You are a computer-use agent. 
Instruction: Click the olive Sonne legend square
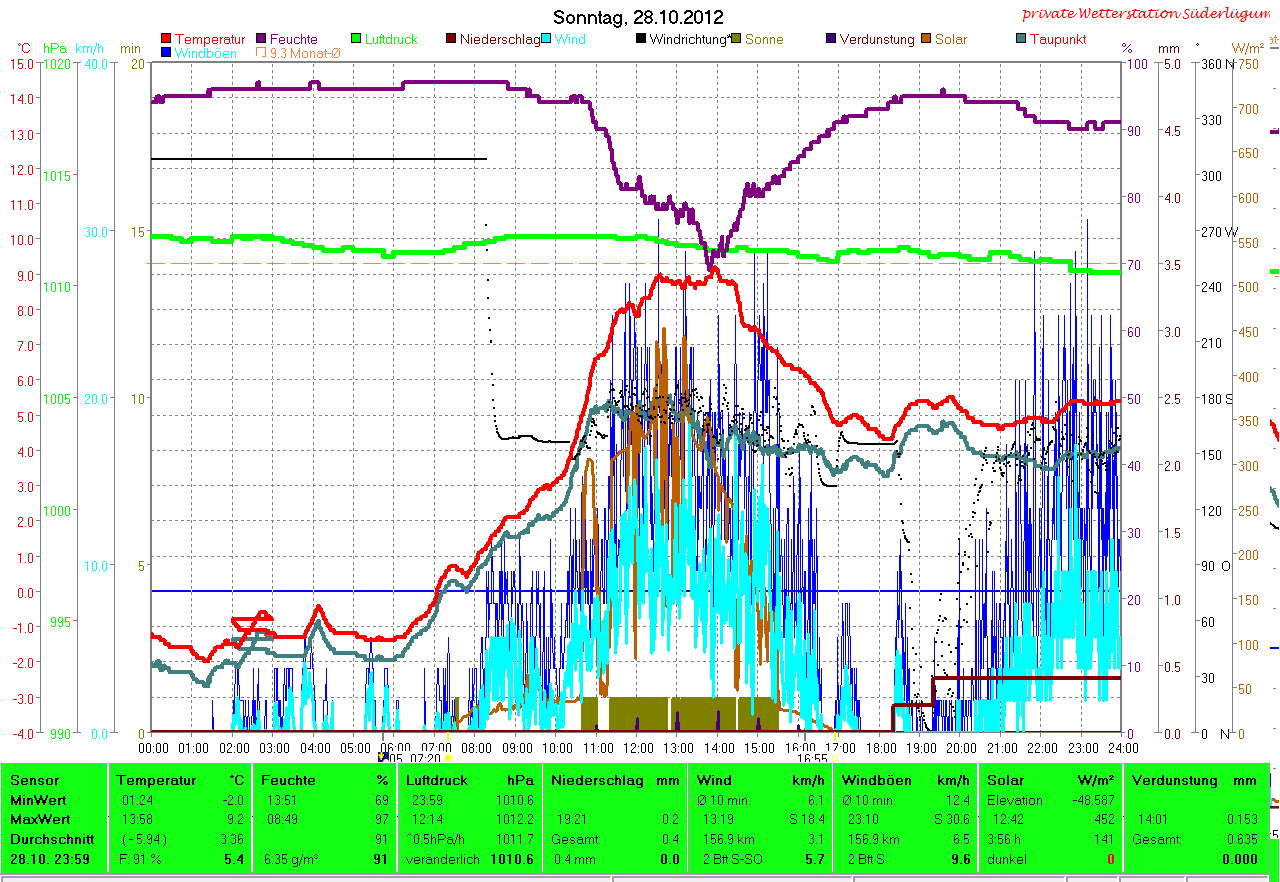(736, 39)
